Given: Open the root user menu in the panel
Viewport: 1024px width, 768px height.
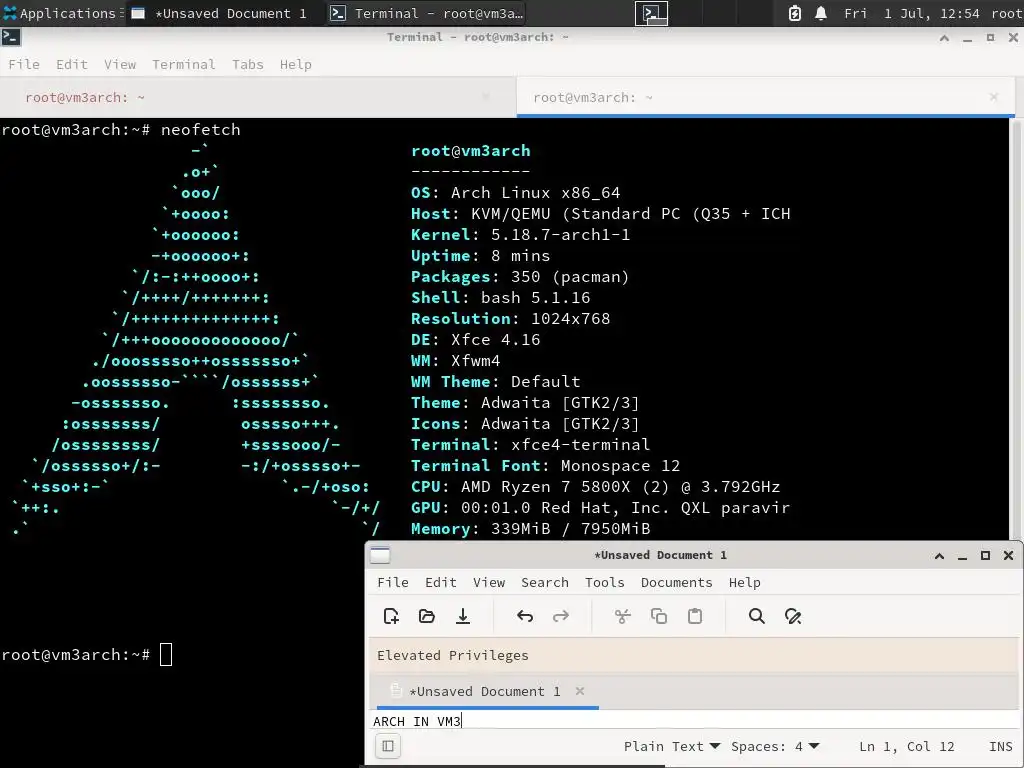Looking at the screenshot, I should (1006, 13).
